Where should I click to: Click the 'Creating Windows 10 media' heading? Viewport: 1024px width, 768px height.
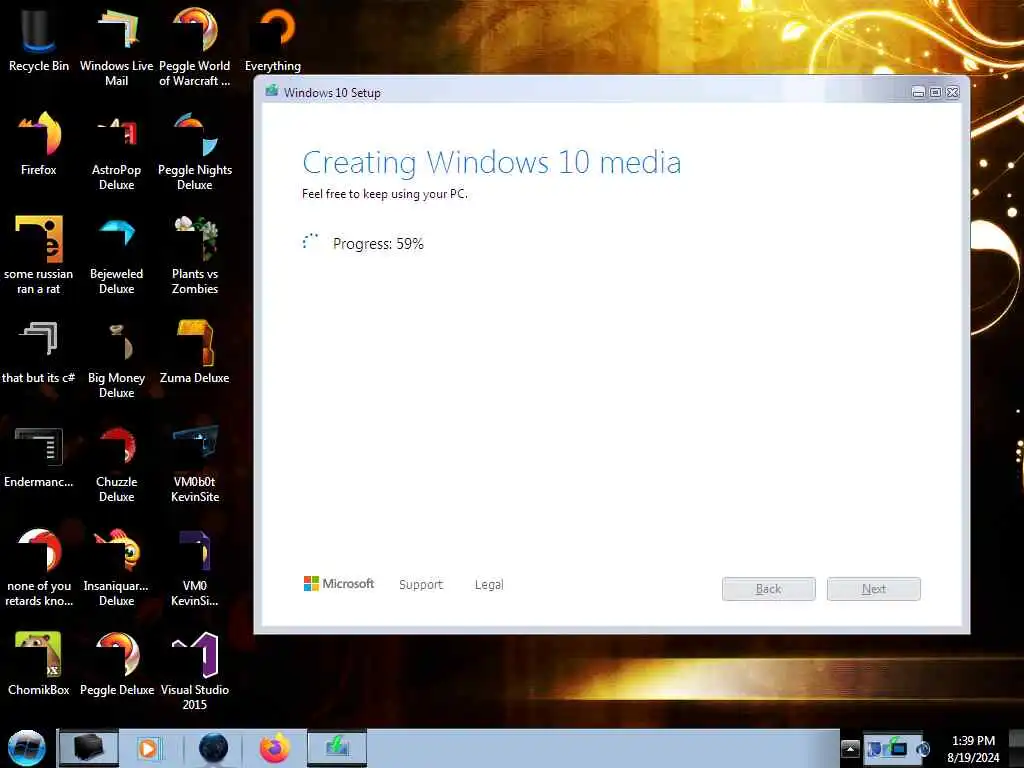pos(492,163)
